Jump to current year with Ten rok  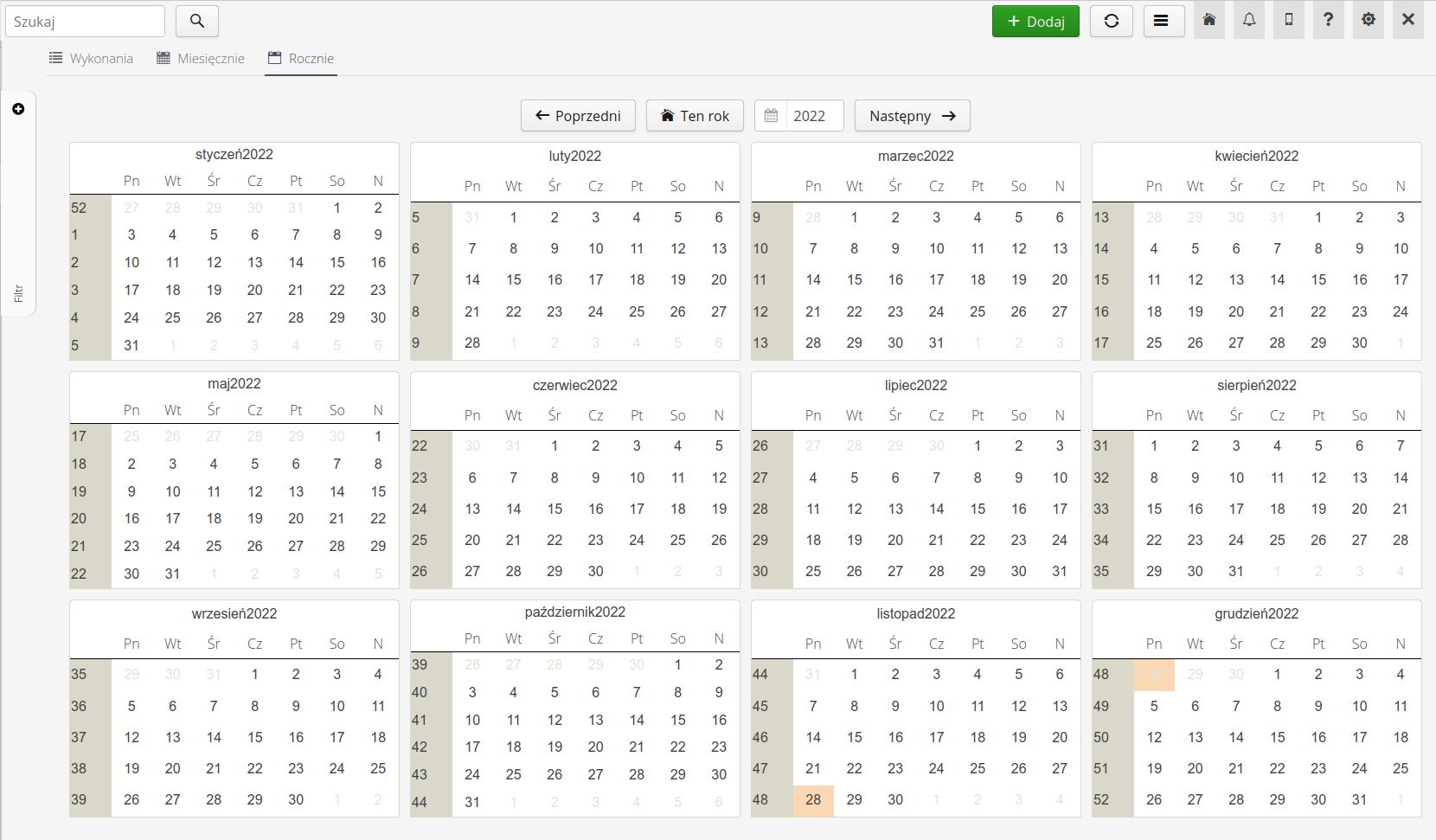[x=695, y=116]
